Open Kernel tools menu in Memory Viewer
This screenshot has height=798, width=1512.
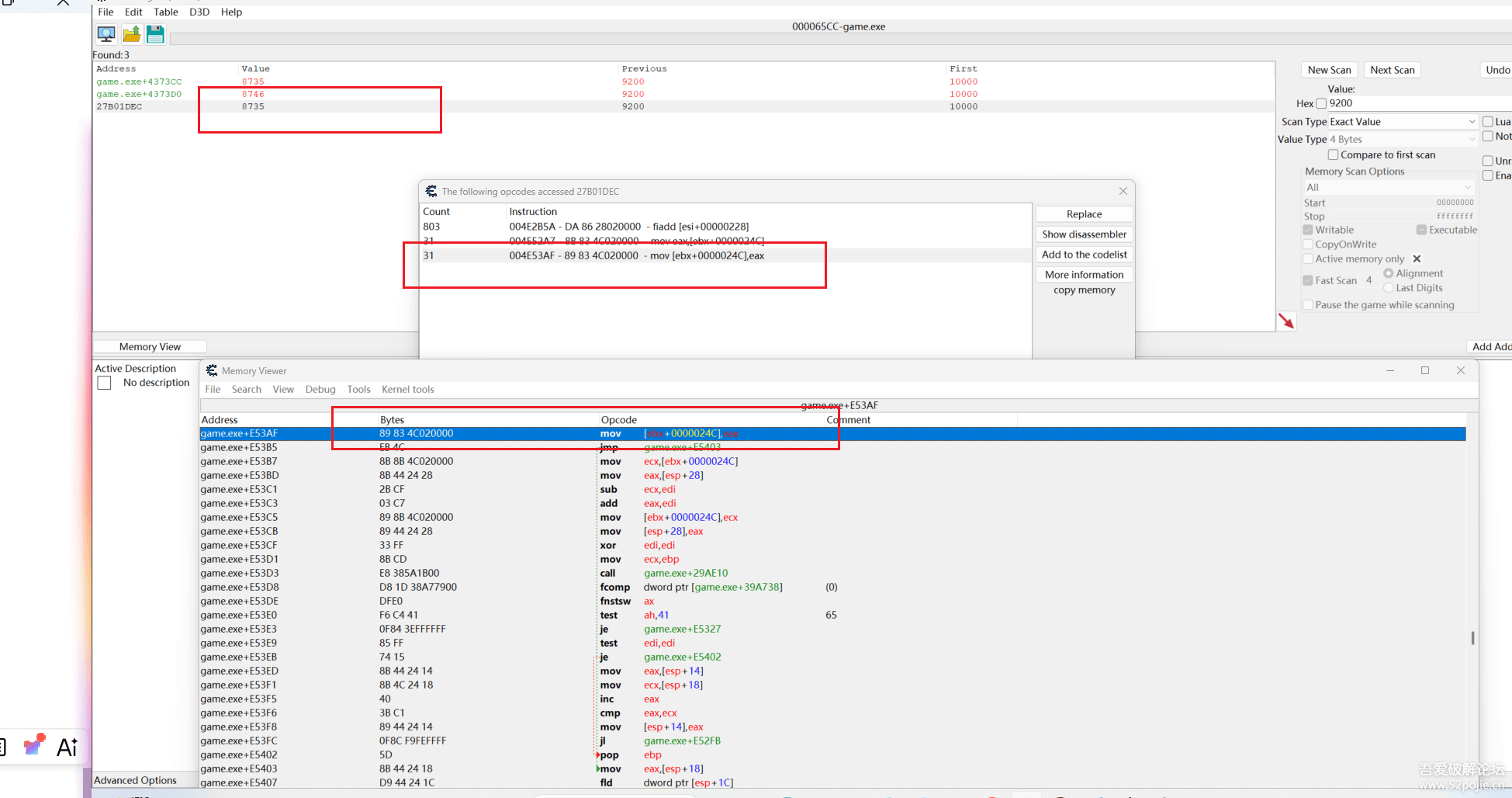pos(408,390)
